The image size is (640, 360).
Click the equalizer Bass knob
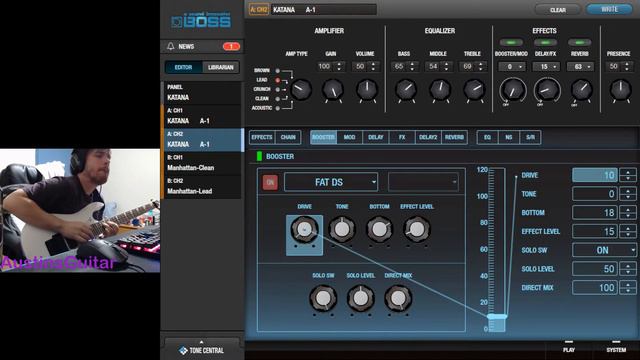pos(406,90)
